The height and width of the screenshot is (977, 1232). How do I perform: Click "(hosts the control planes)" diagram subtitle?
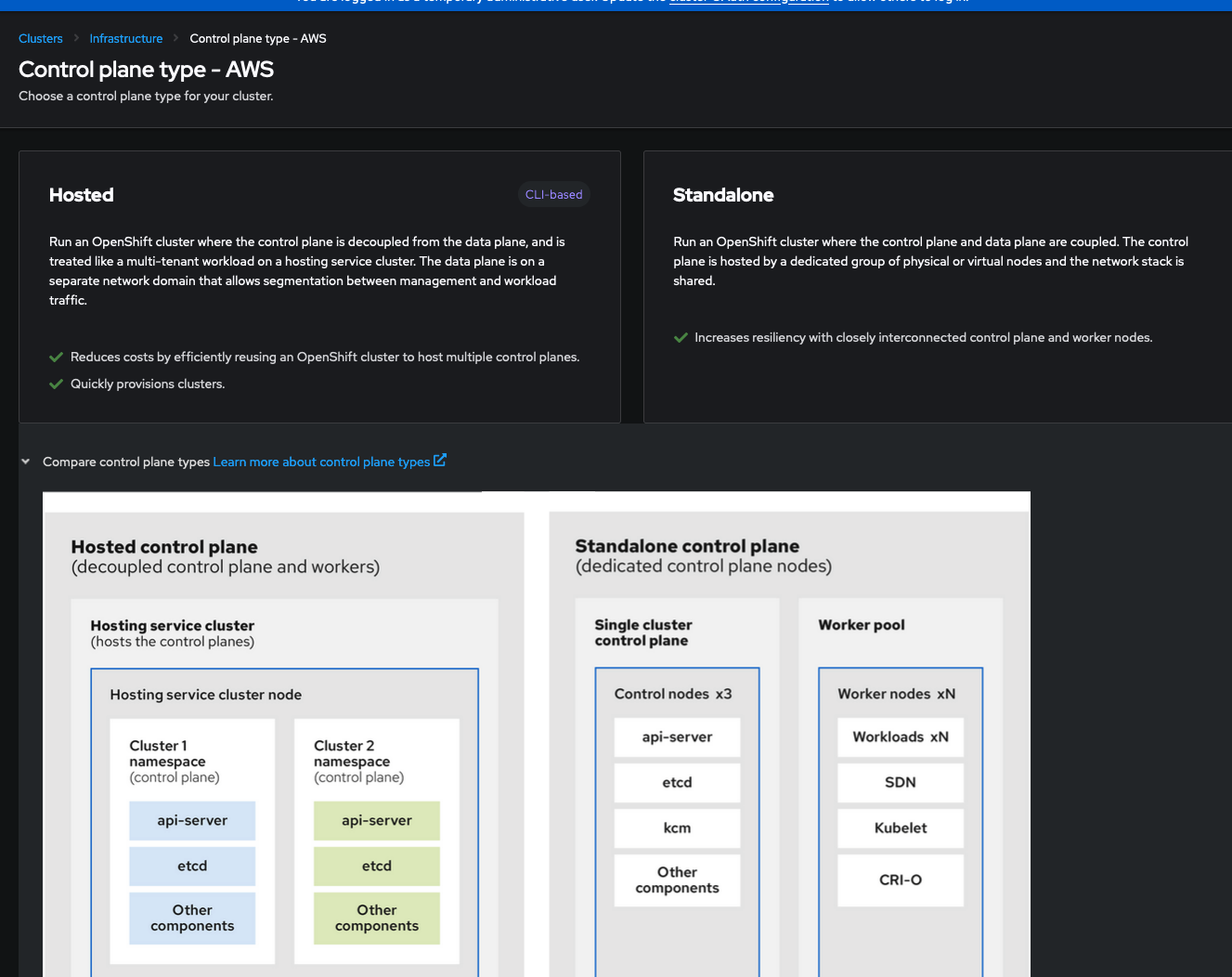(x=173, y=642)
